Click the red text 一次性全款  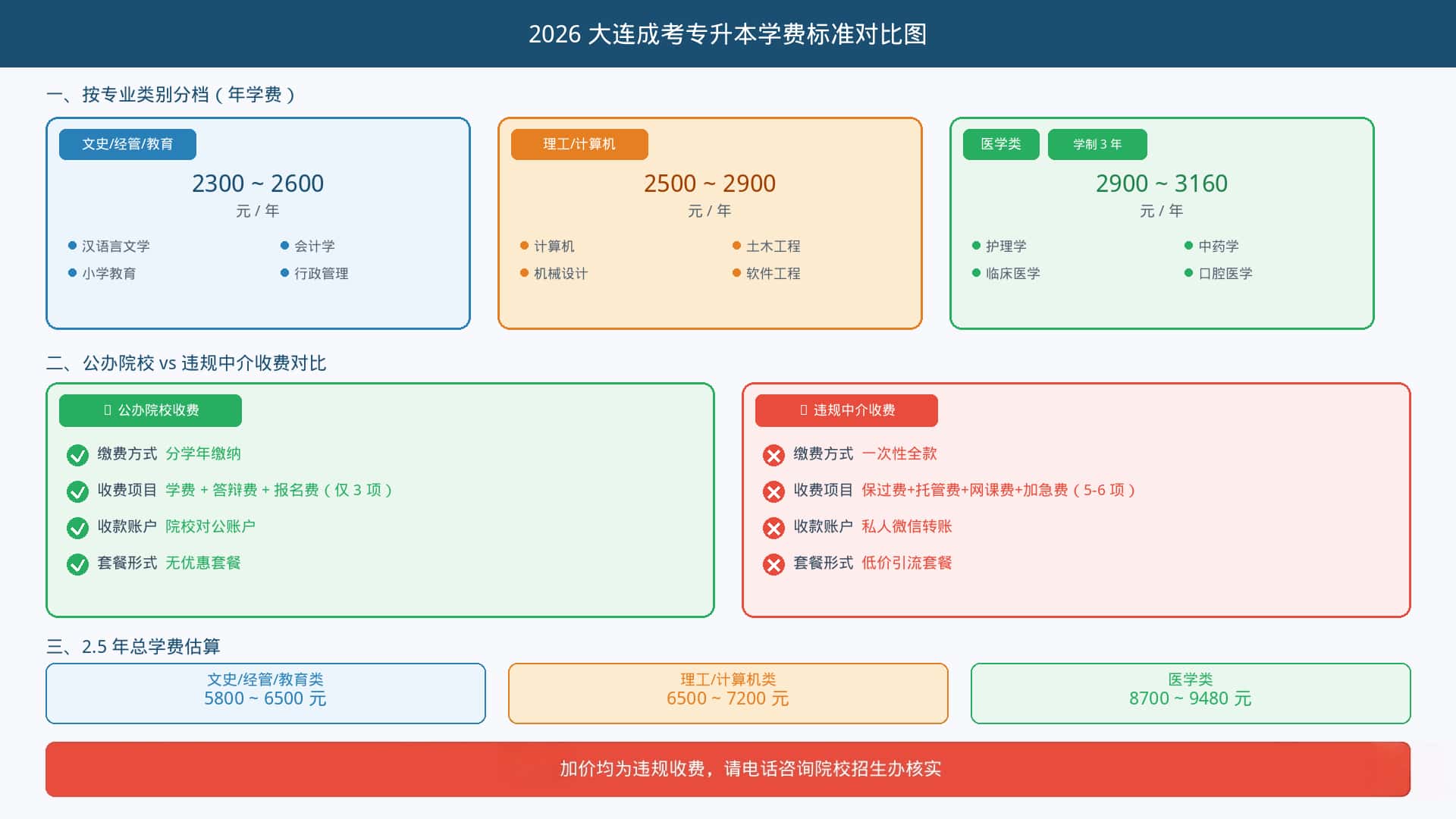(899, 454)
